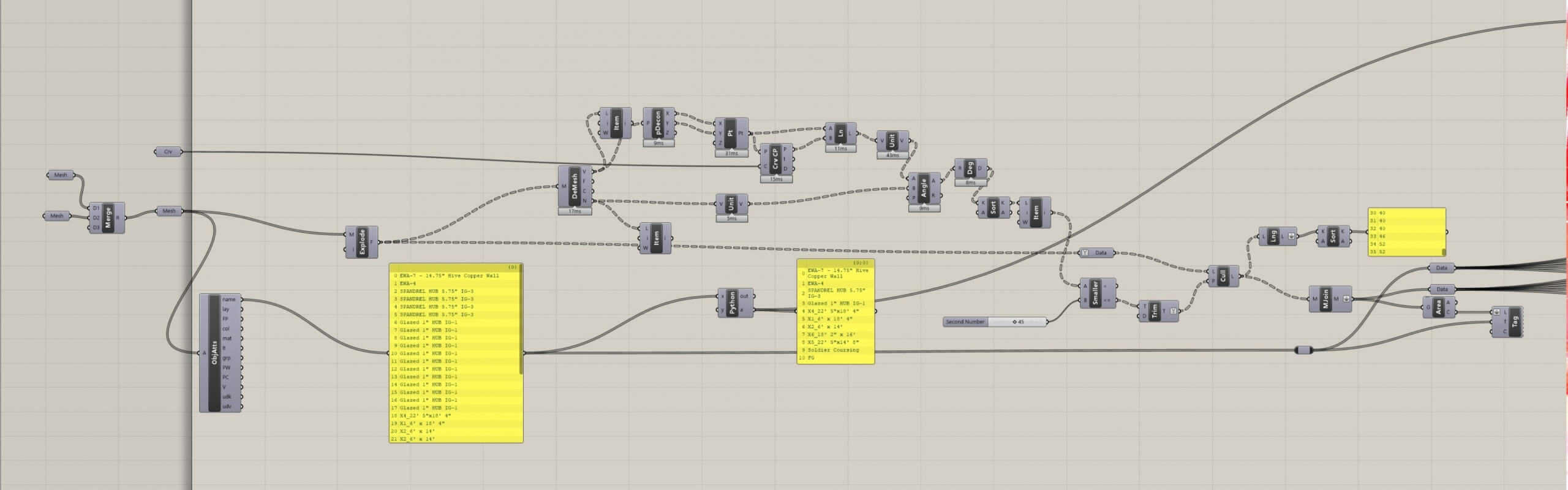Select the Python script component
The width and height of the screenshot is (1568, 490).
733,303
